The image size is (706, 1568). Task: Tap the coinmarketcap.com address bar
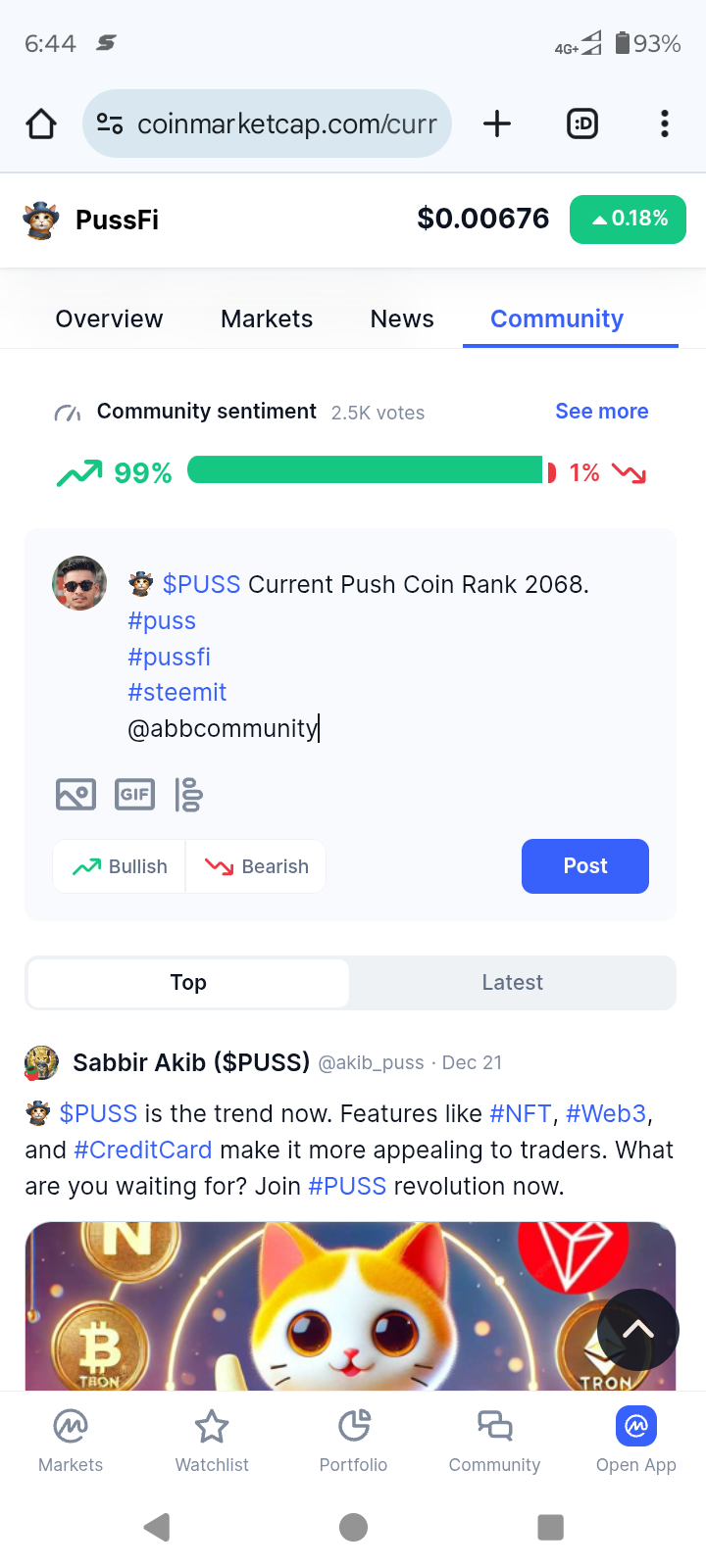coord(267,123)
